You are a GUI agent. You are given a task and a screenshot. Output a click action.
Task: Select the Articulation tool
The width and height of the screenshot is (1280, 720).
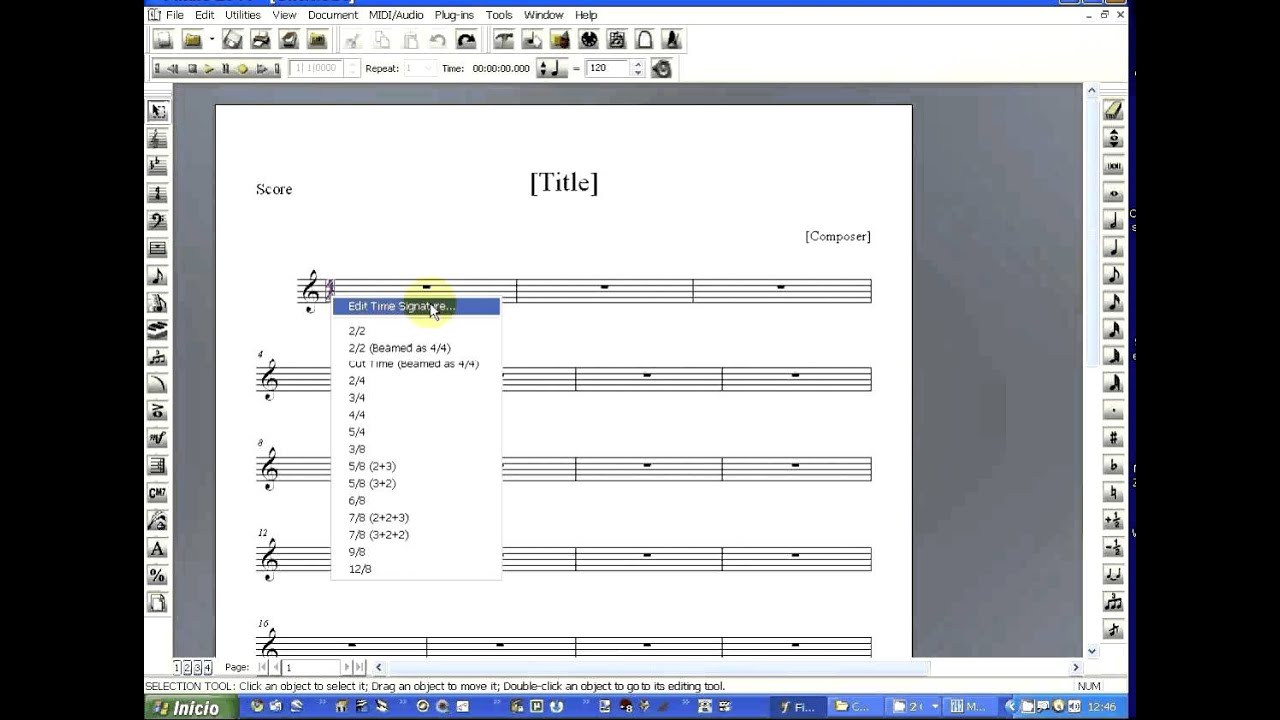pos(157,412)
